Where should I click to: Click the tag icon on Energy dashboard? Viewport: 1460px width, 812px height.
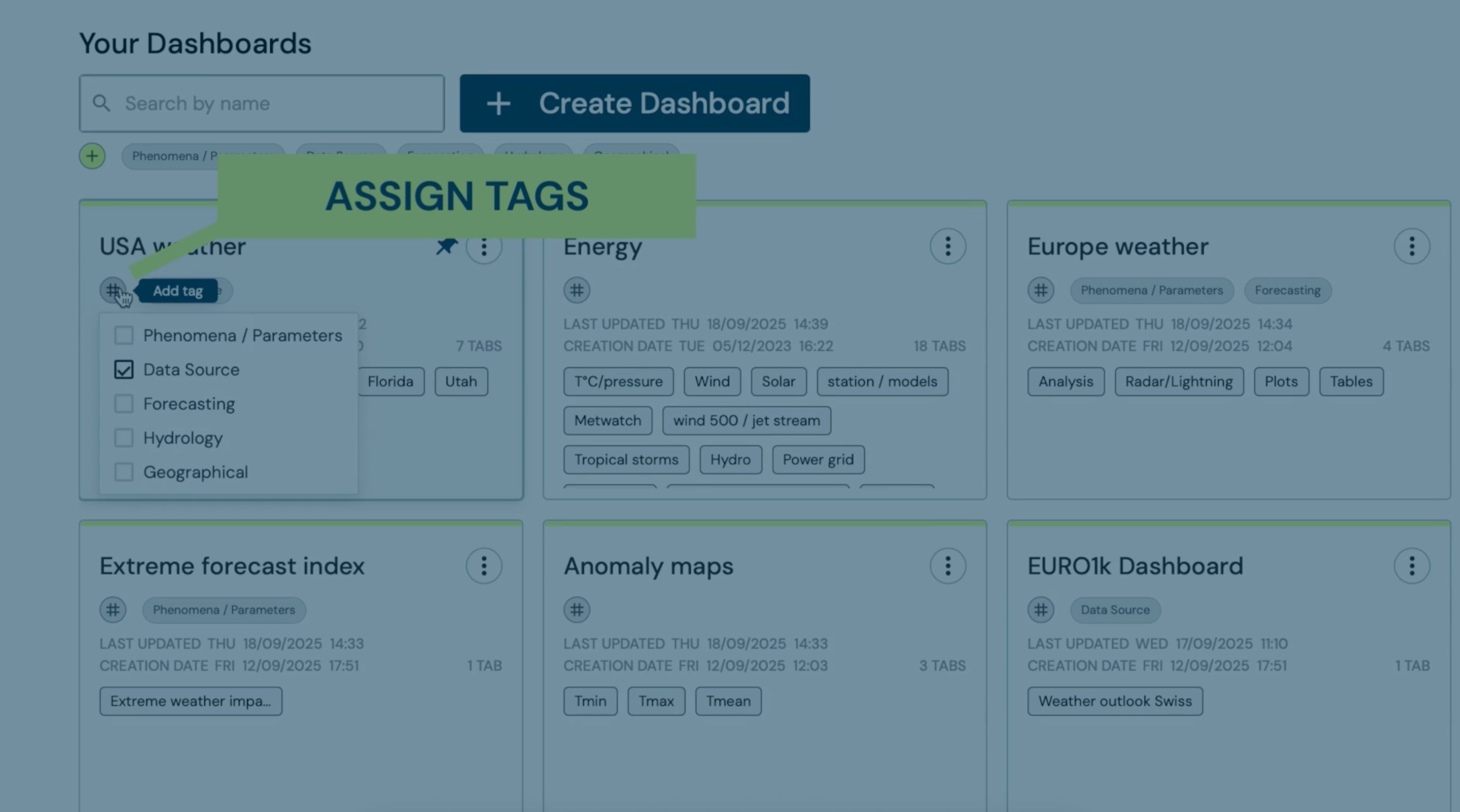click(x=577, y=290)
